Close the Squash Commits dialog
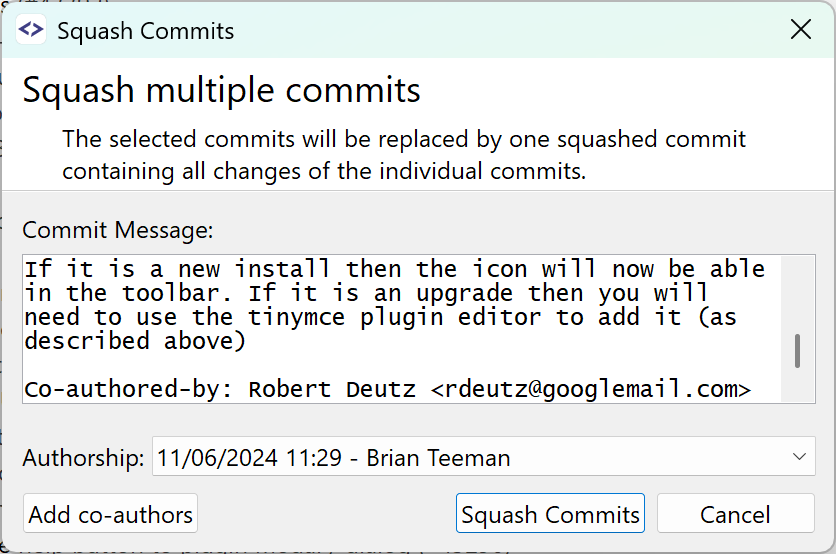This screenshot has width=836, height=554. click(801, 29)
